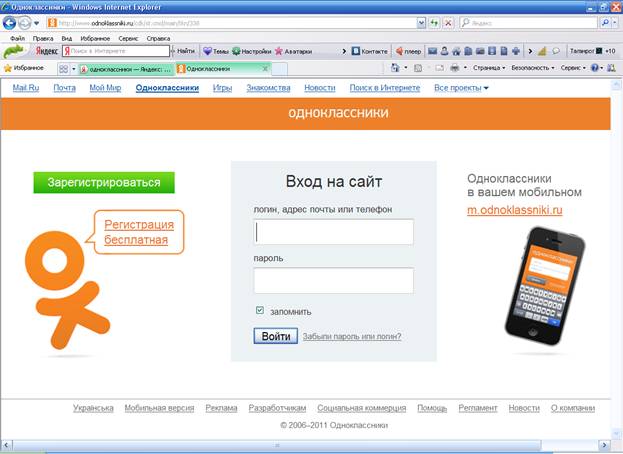Click the Home page icon in command bar
The width and height of the screenshot is (623, 454).
[395, 68]
